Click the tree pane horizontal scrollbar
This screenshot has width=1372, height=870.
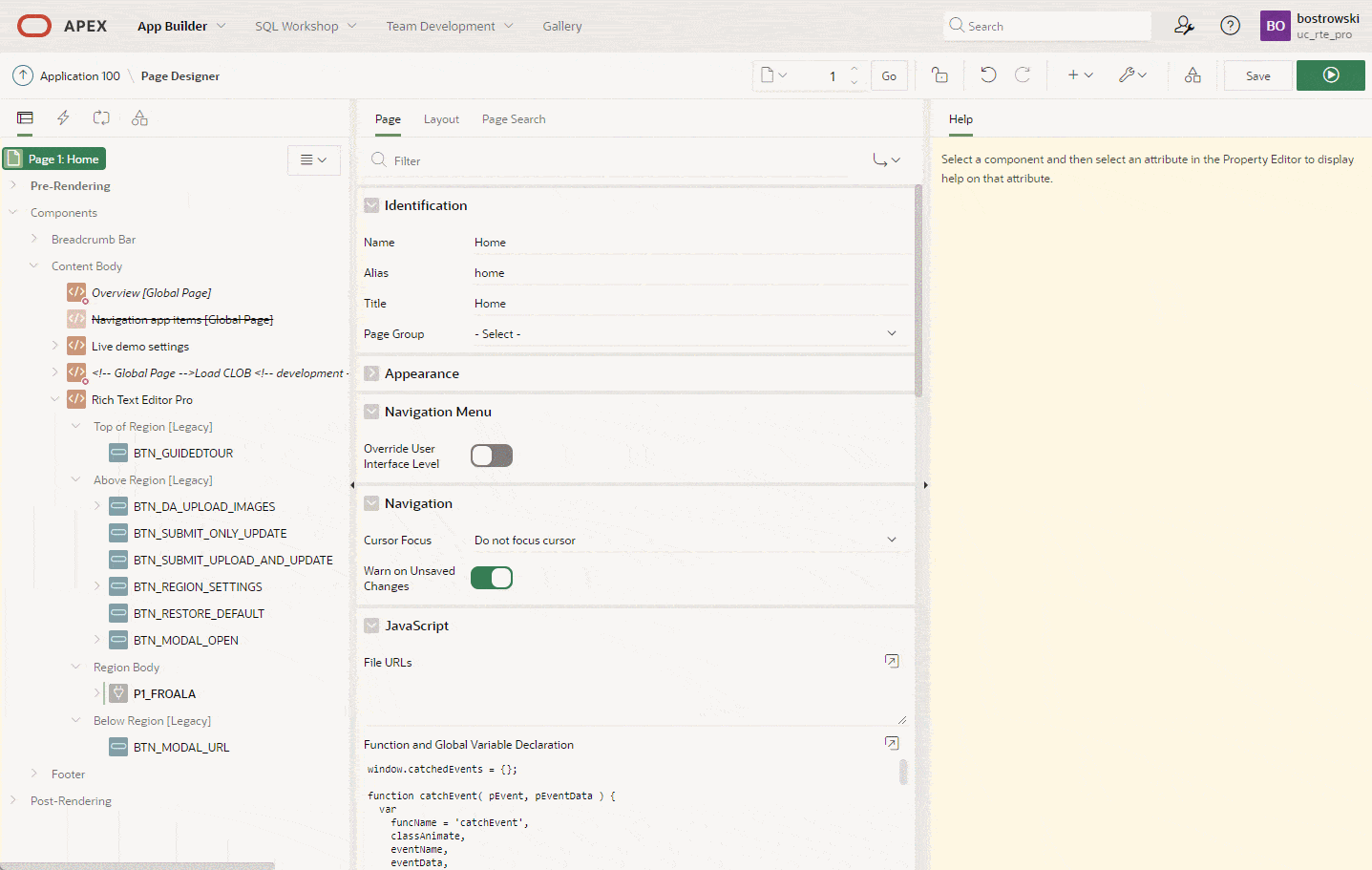(x=138, y=866)
